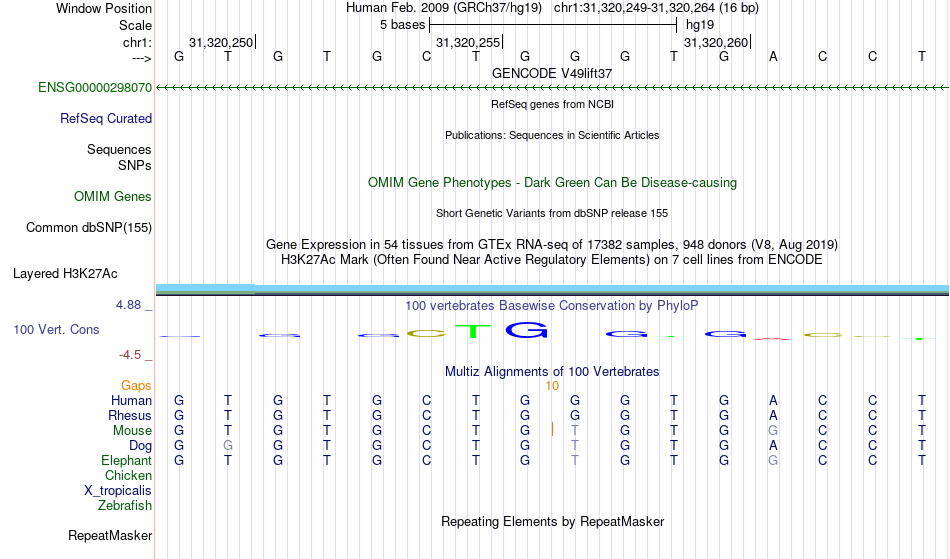
Task: Click the Layered H3K27Ac track label
Action: pos(65,273)
